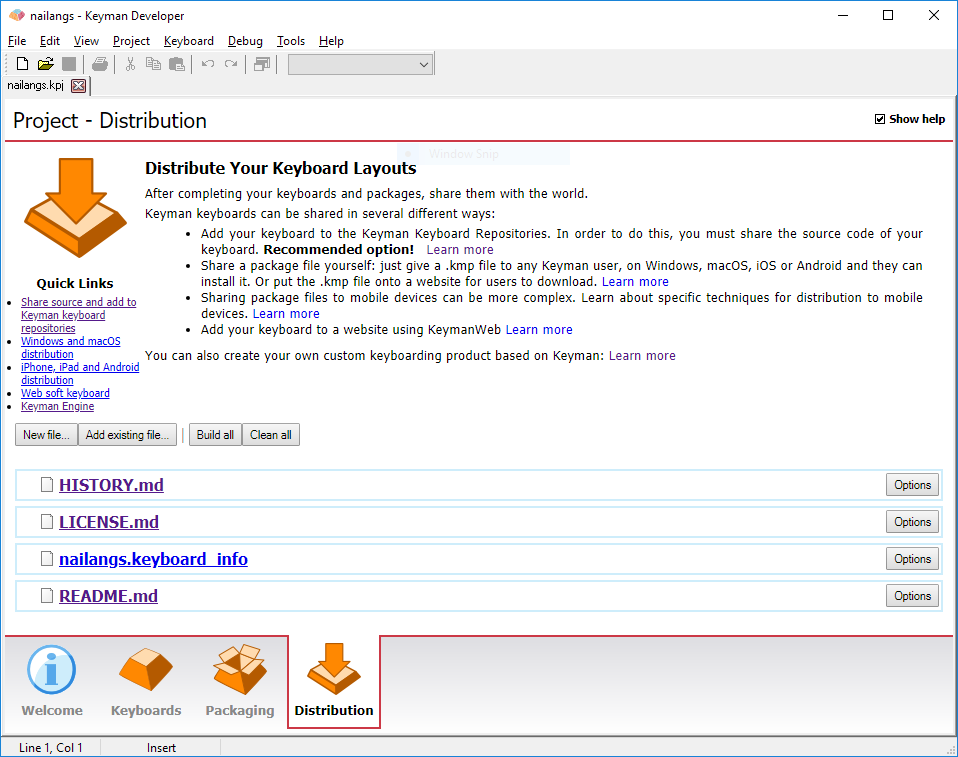
Task: Click the Cut scissors toolbar icon
Action: point(130,64)
